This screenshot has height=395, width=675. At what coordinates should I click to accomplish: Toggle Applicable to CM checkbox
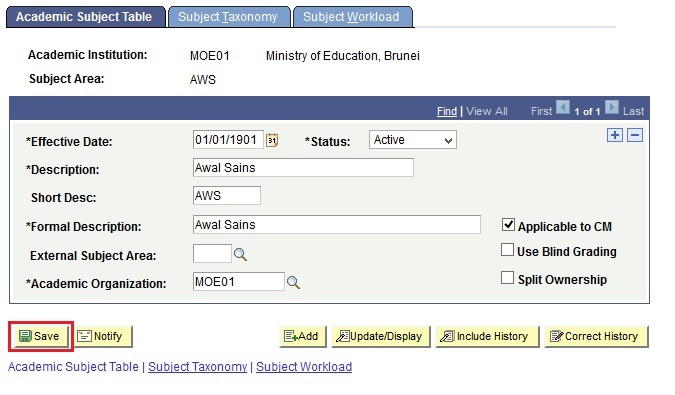[x=508, y=225]
